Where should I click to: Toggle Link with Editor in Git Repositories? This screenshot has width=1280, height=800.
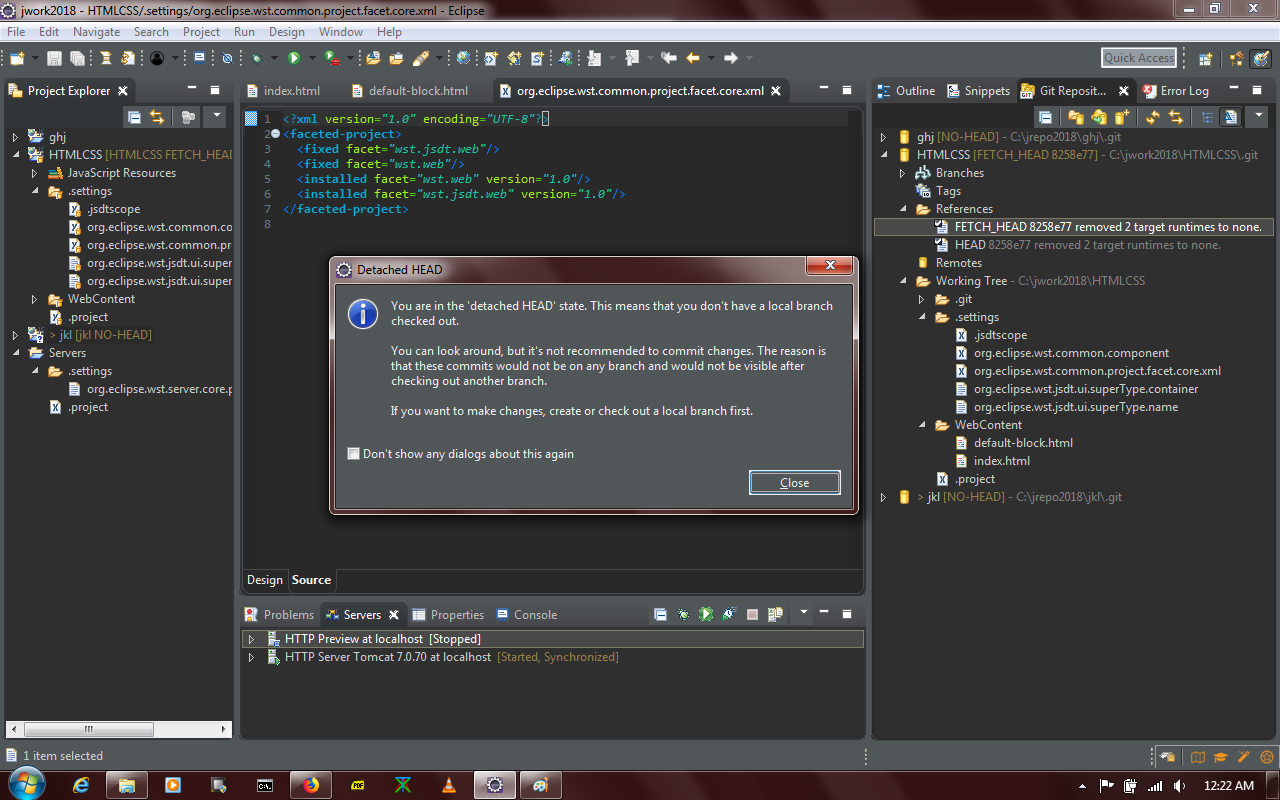click(1176, 118)
